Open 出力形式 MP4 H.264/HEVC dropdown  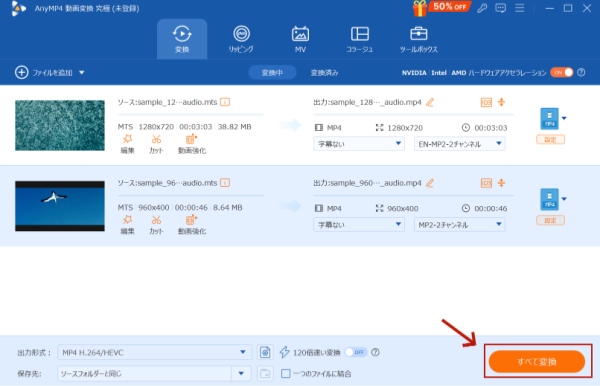(x=155, y=352)
